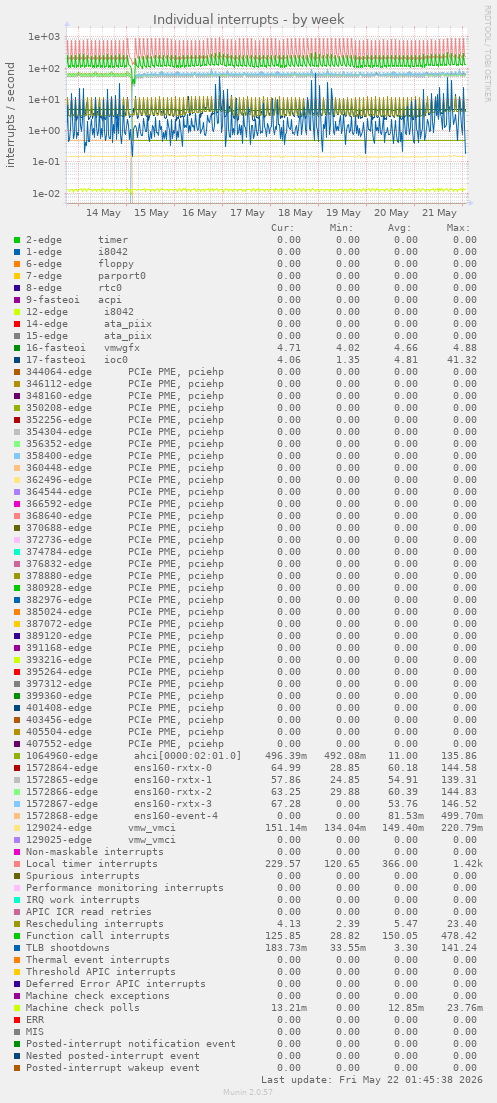This screenshot has height=1103, width=497.
Task: Click the Munin 2.0.57 footer text
Action: click(x=248, y=1092)
